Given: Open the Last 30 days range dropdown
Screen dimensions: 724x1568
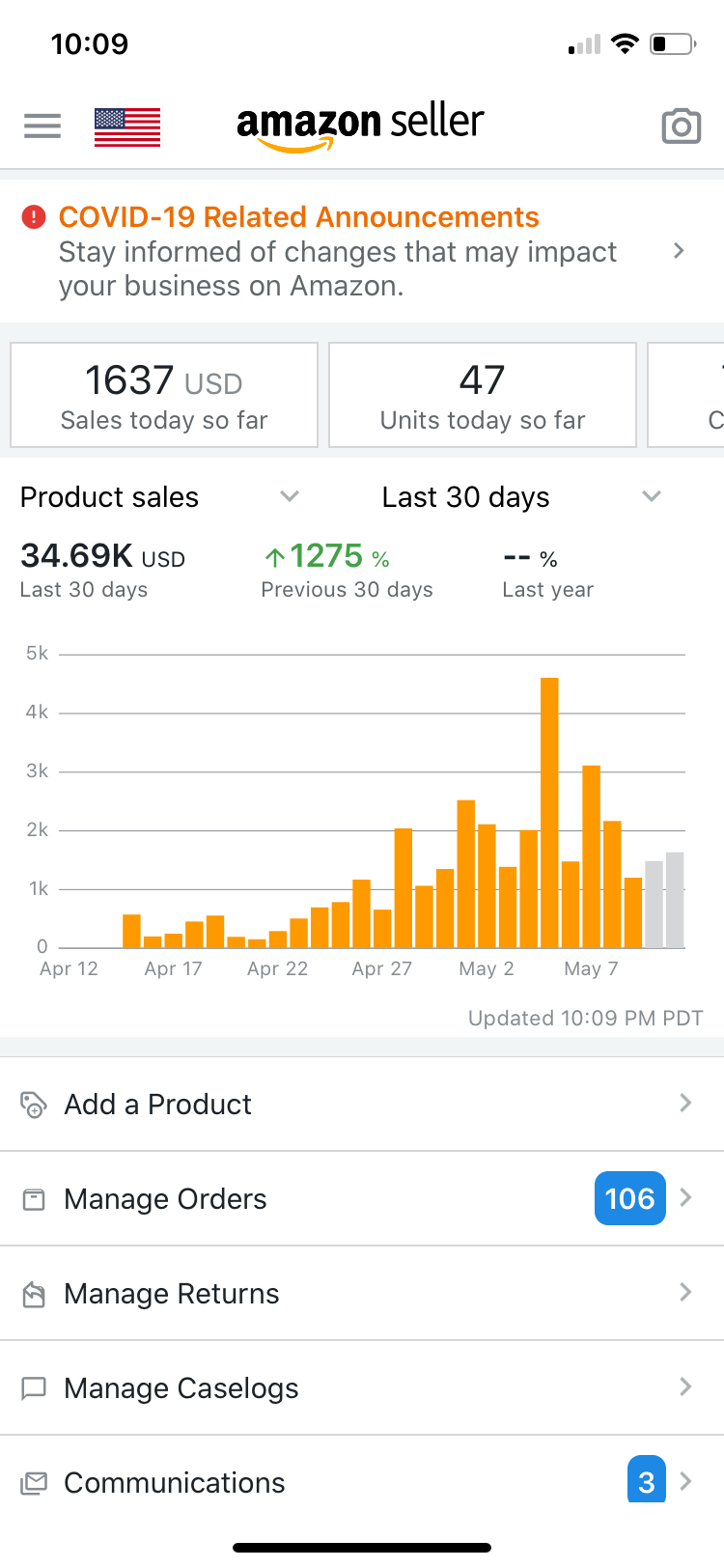Looking at the screenshot, I should (x=651, y=496).
